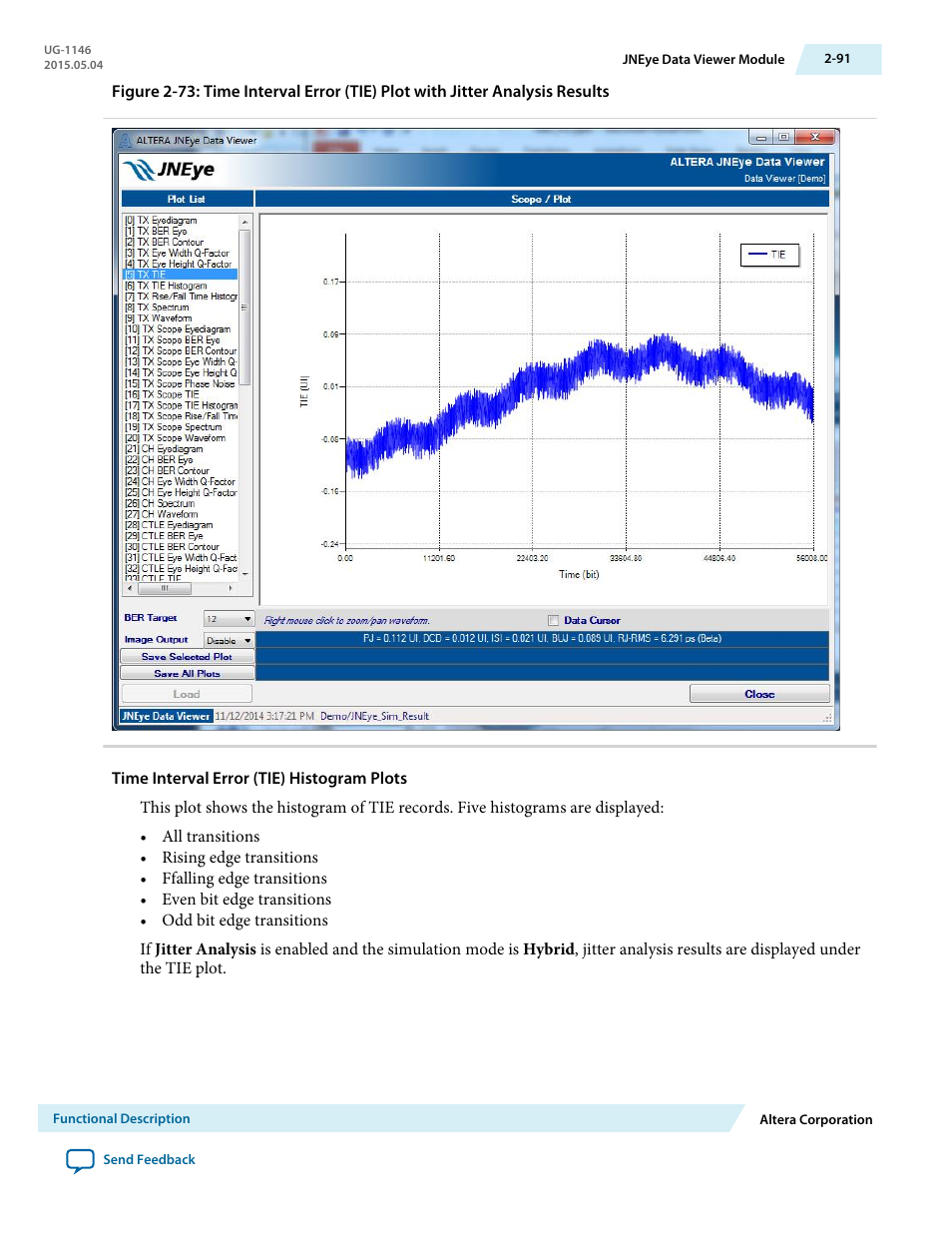Click plot list scrollbar up arrow
Image resolution: width=952 pixels, height=1233 pixels.
coord(244,222)
